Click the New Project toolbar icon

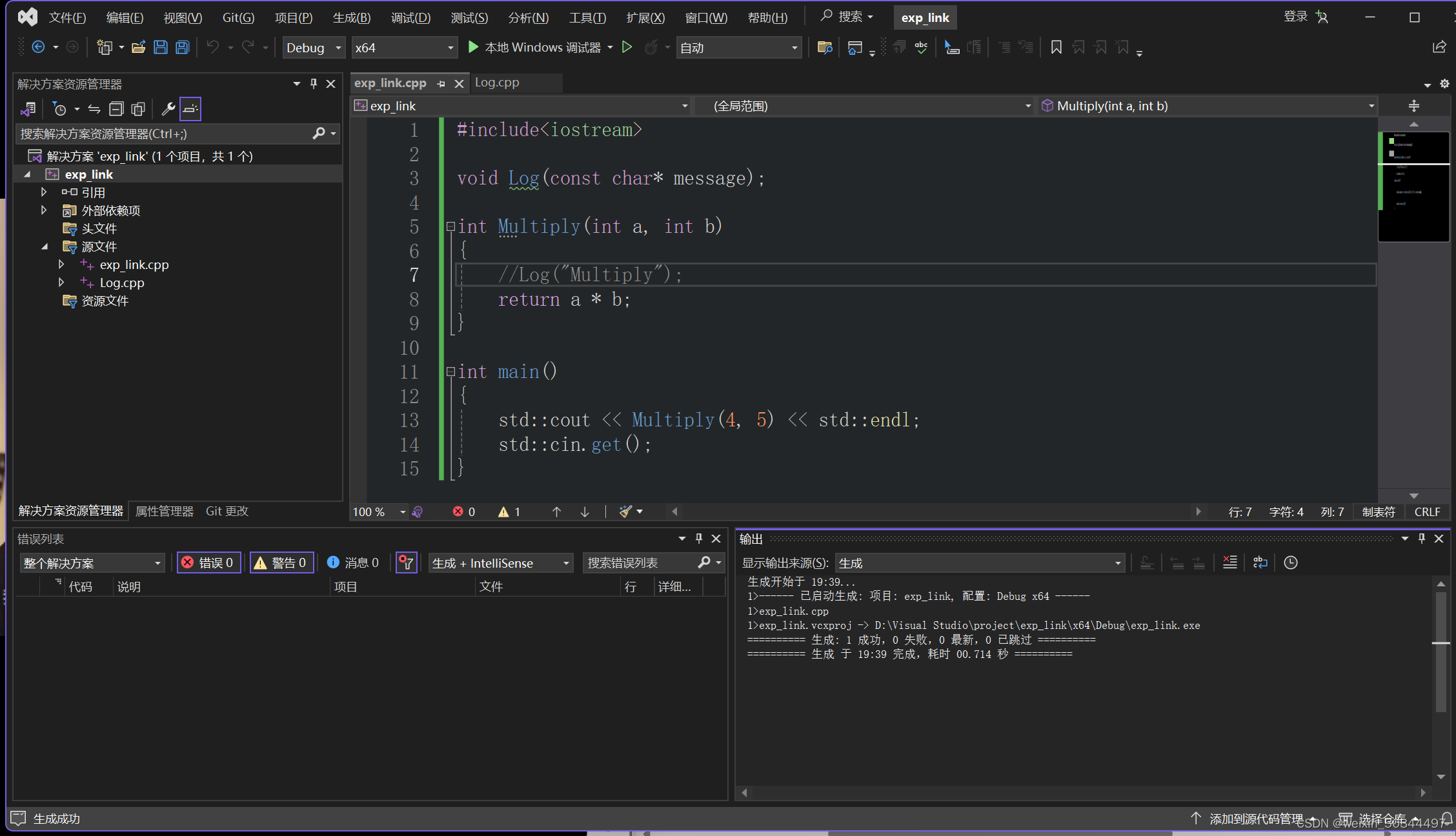[x=103, y=47]
